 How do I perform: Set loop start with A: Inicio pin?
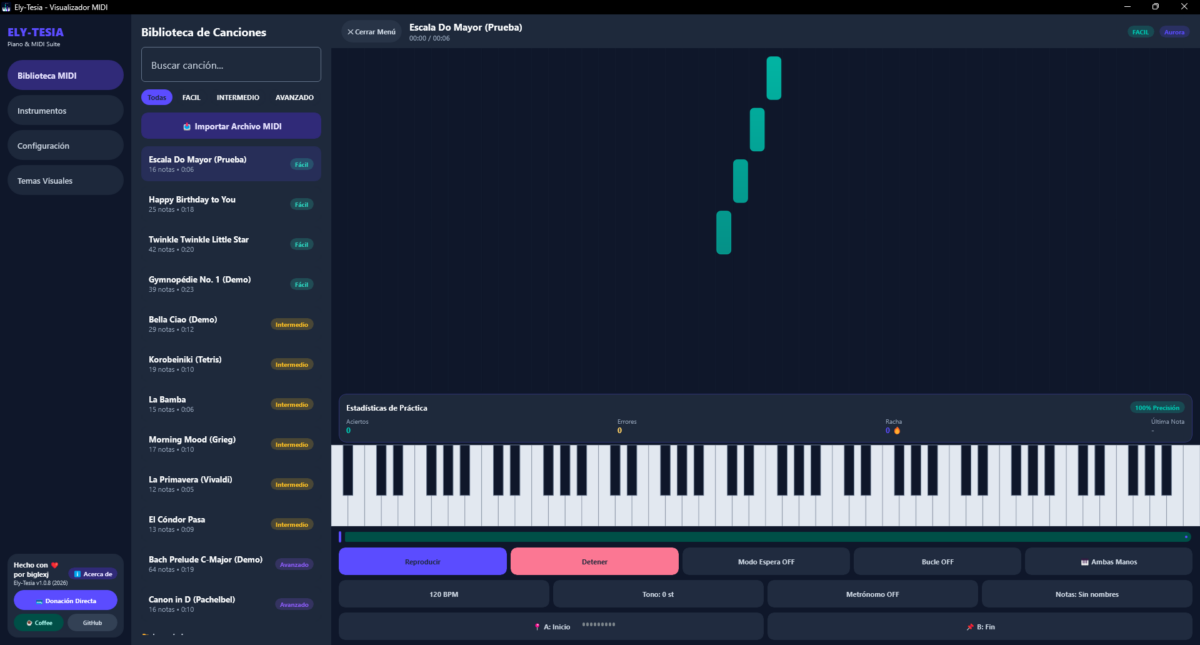click(x=552, y=626)
